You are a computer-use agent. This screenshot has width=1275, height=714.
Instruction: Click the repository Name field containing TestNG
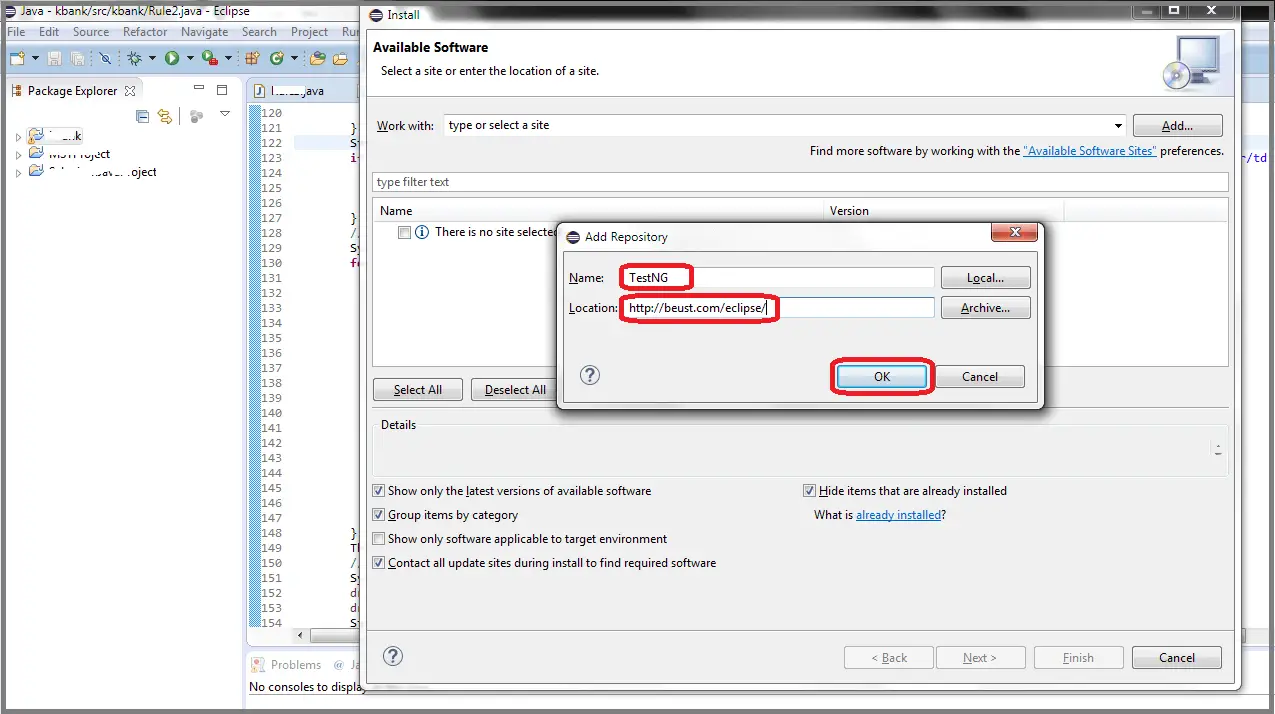[x=779, y=278]
